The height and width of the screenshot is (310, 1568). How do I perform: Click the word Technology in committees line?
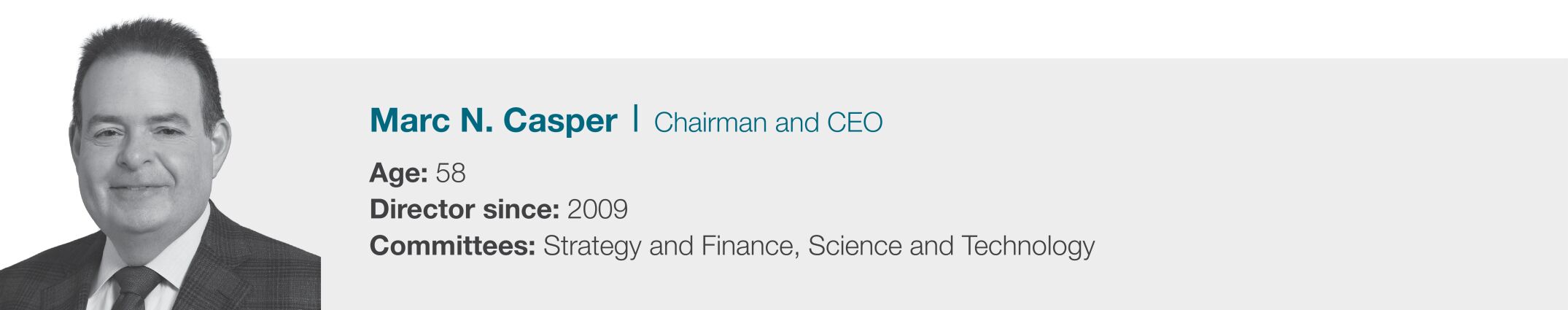tap(1028, 247)
